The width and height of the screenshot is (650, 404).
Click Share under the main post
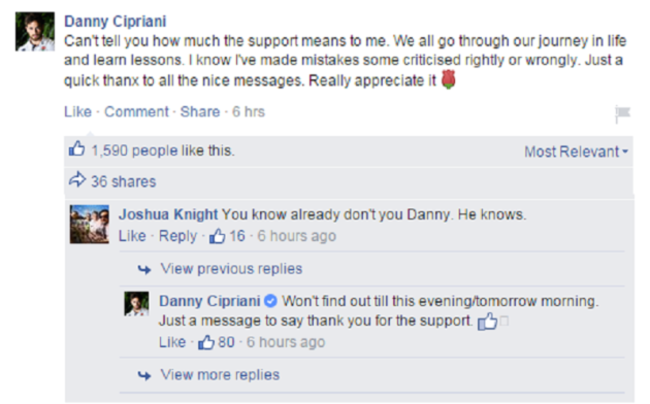[200, 112]
